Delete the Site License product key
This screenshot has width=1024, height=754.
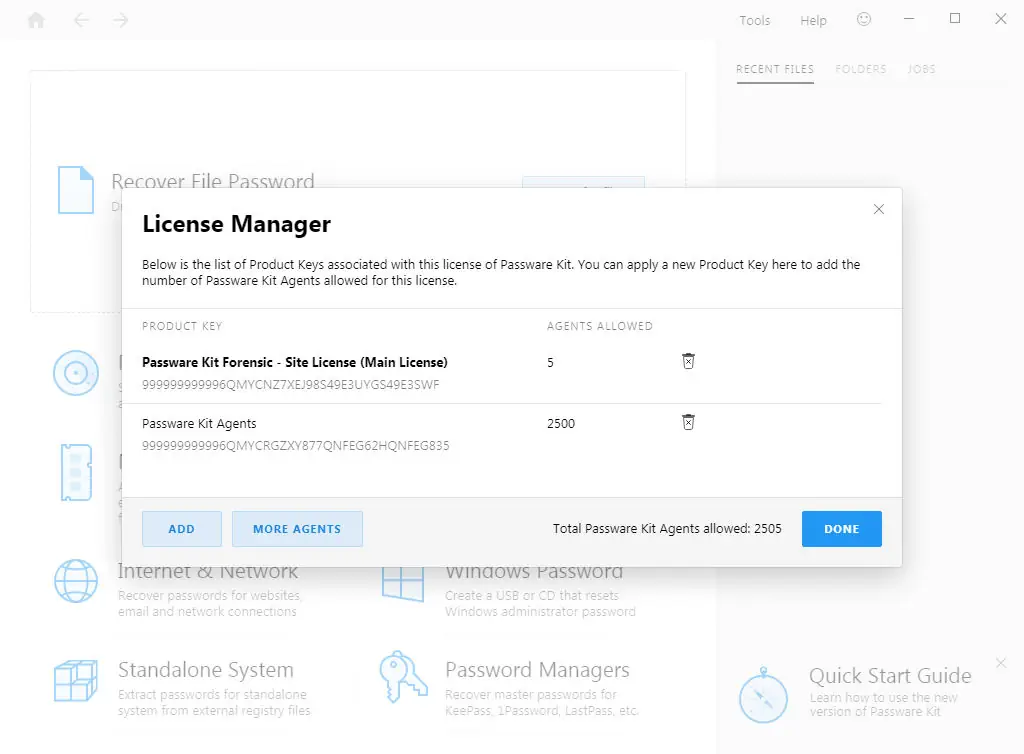[x=688, y=361]
